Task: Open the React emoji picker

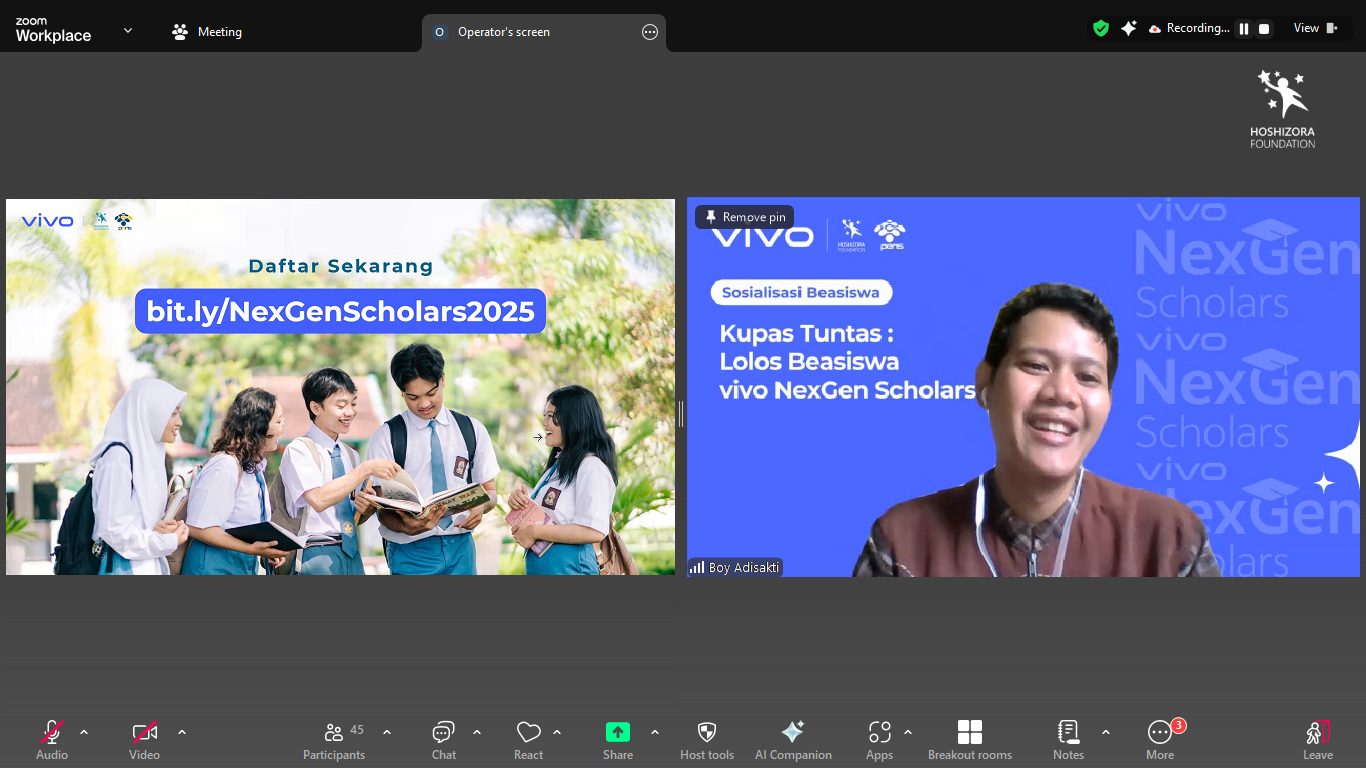Action: (x=528, y=740)
